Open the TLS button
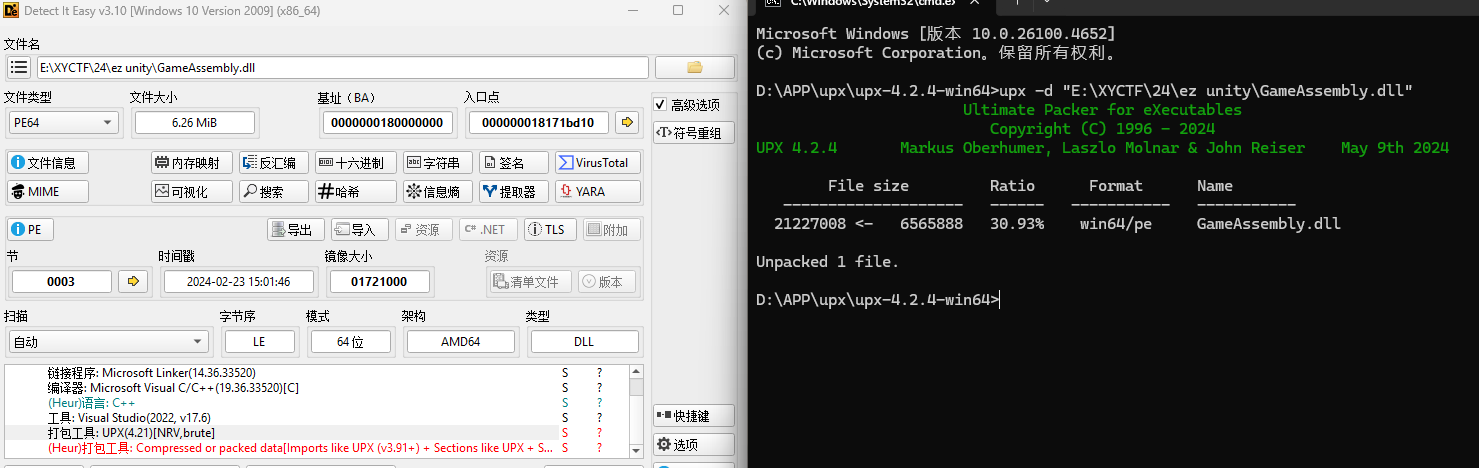The image size is (1479, 468). coord(550,229)
